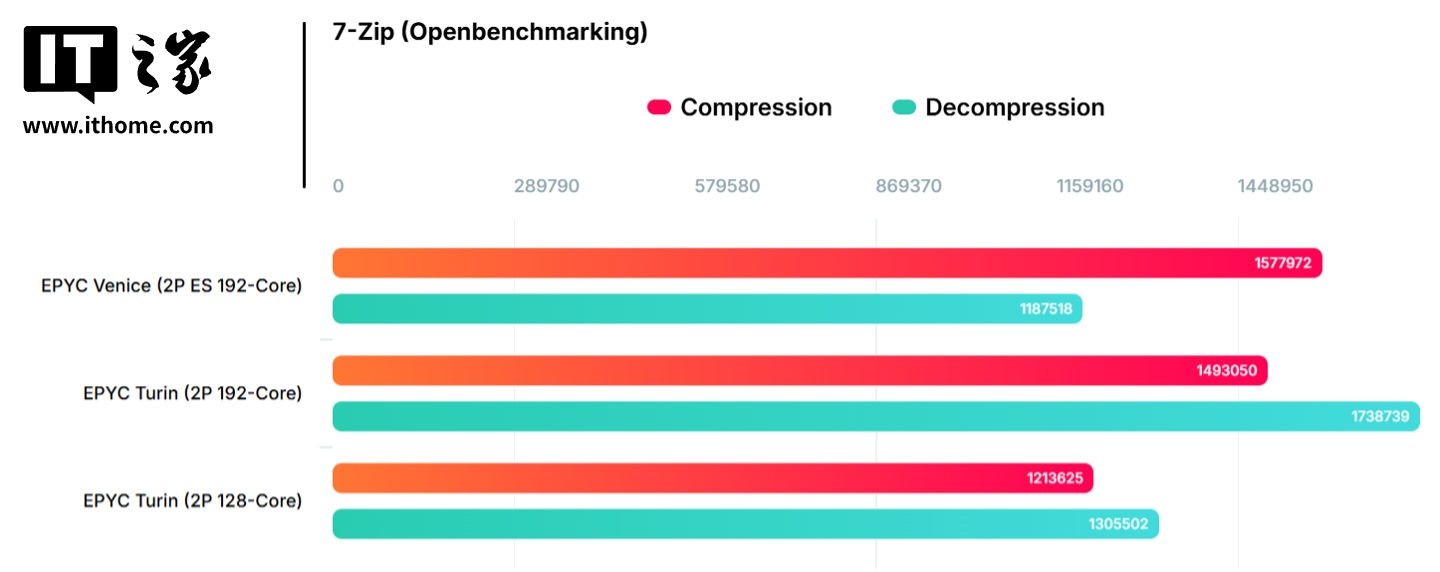Click the Turin 192-Core compression value 1493050
The width and height of the screenshot is (1440, 572).
coord(1226,371)
